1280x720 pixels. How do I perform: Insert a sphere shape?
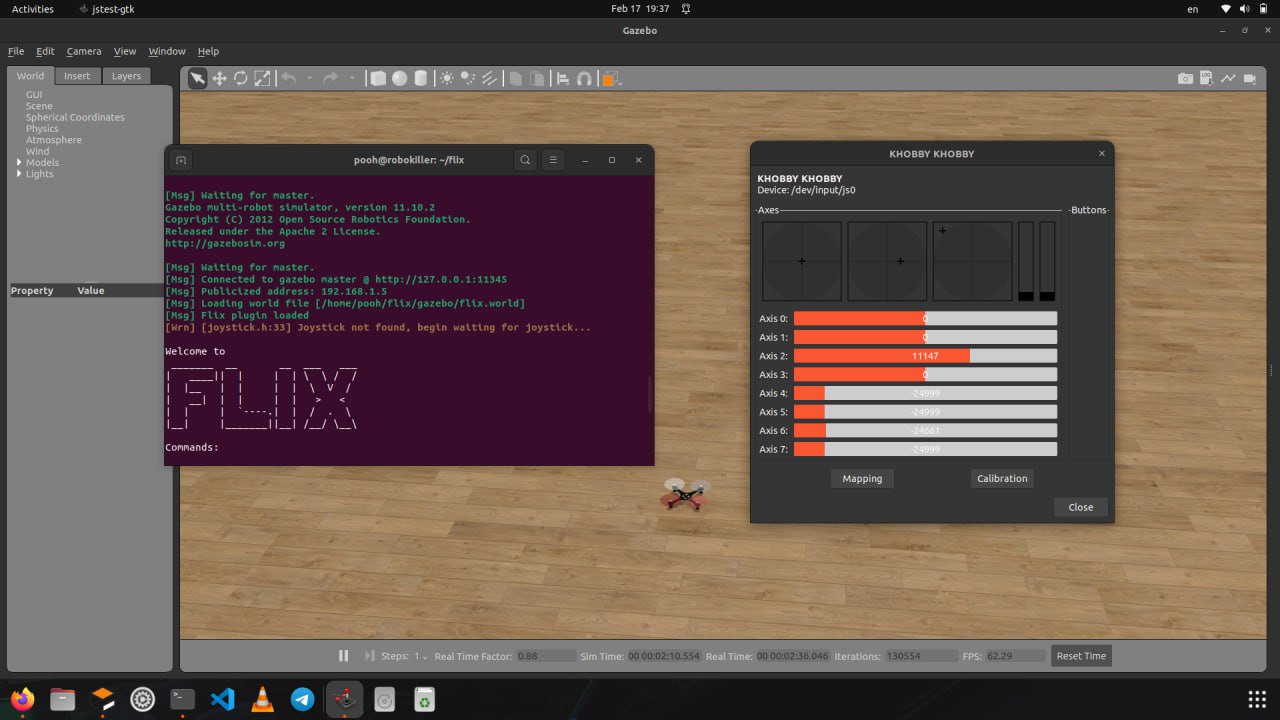(399, 78)
